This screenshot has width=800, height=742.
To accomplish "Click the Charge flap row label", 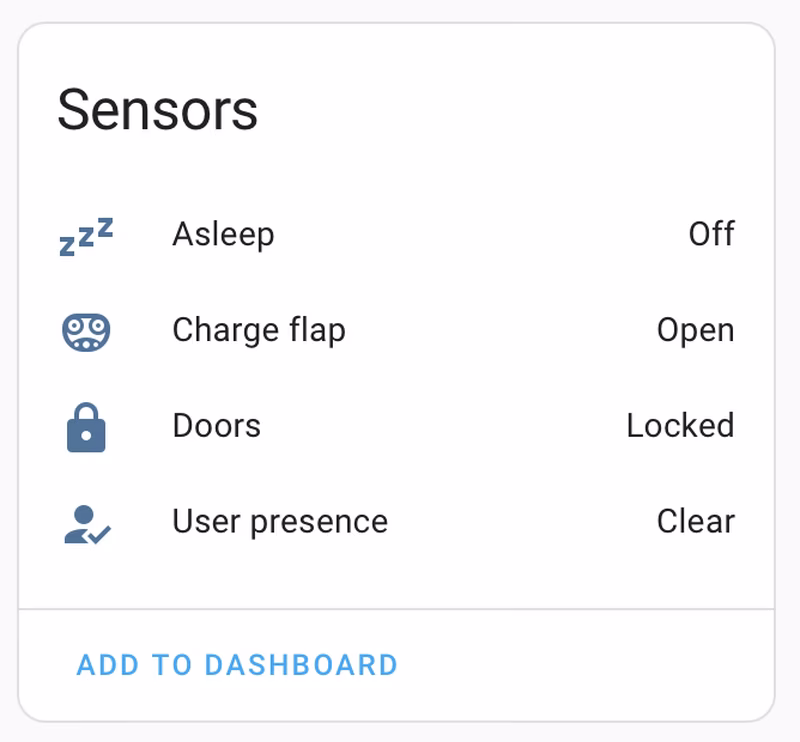I will click(x=260, y=329).
